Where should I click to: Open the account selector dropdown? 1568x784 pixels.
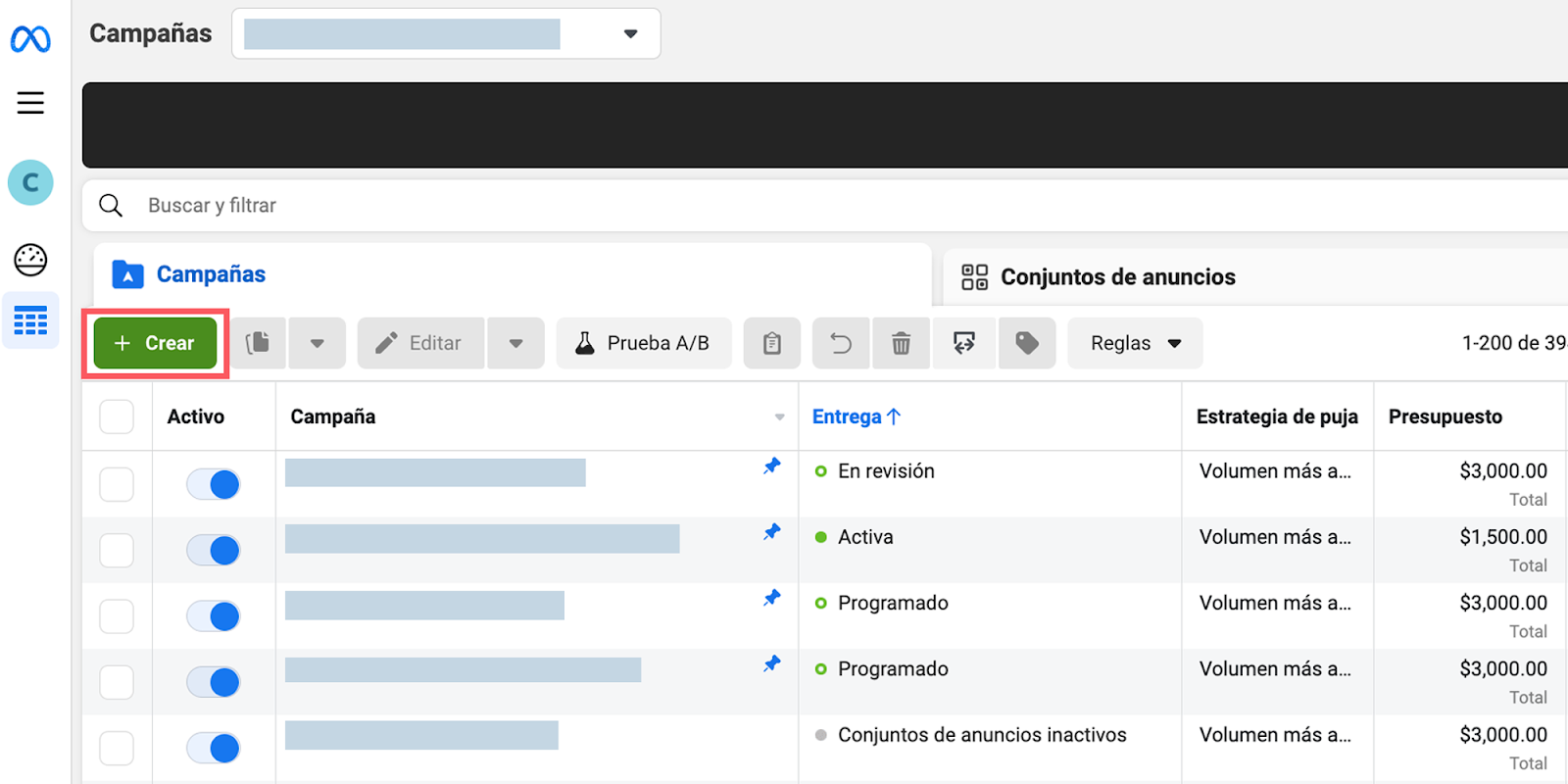[x=446, y=33]
